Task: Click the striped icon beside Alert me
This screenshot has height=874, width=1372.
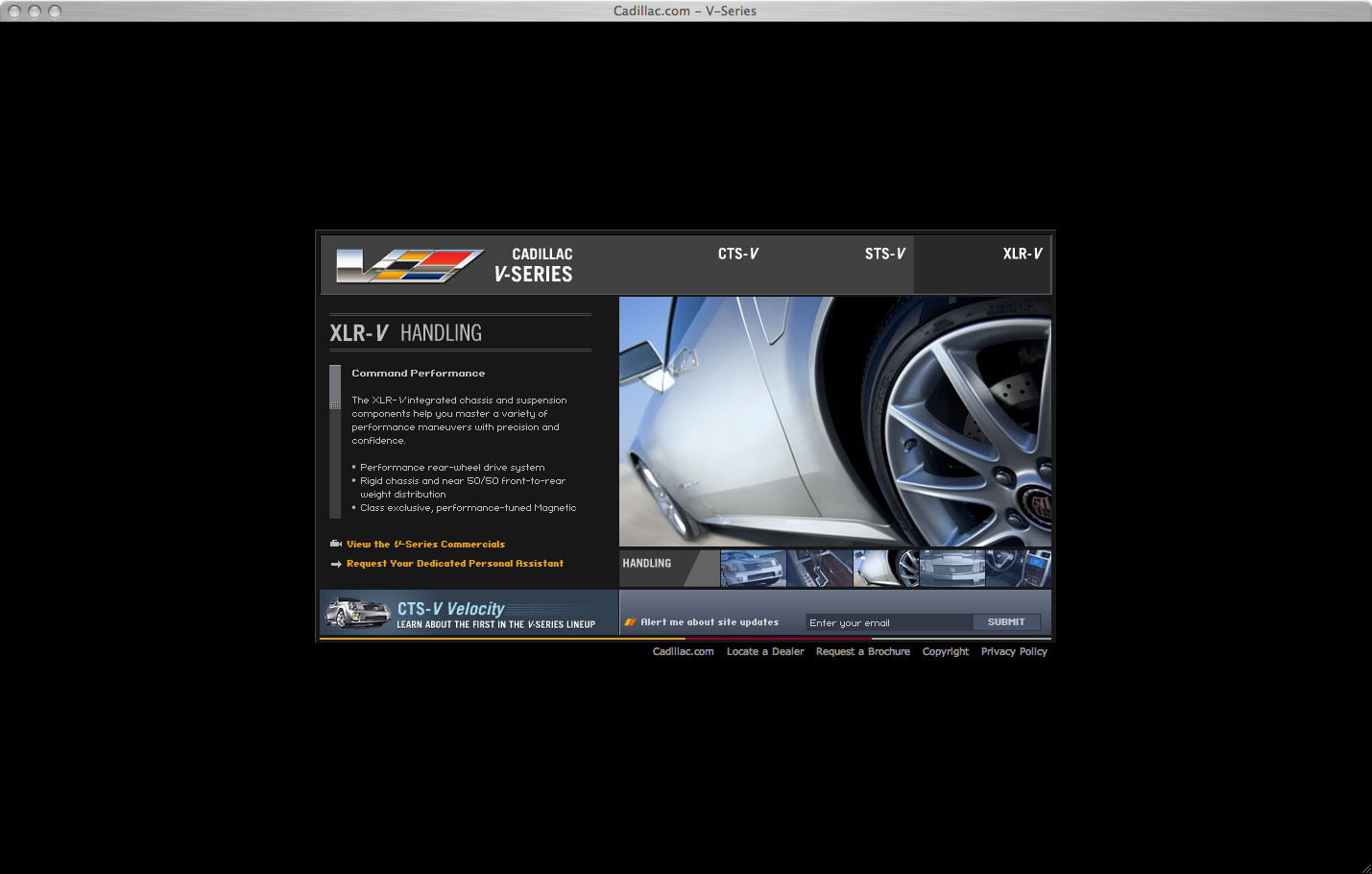Action: point(630,622)
